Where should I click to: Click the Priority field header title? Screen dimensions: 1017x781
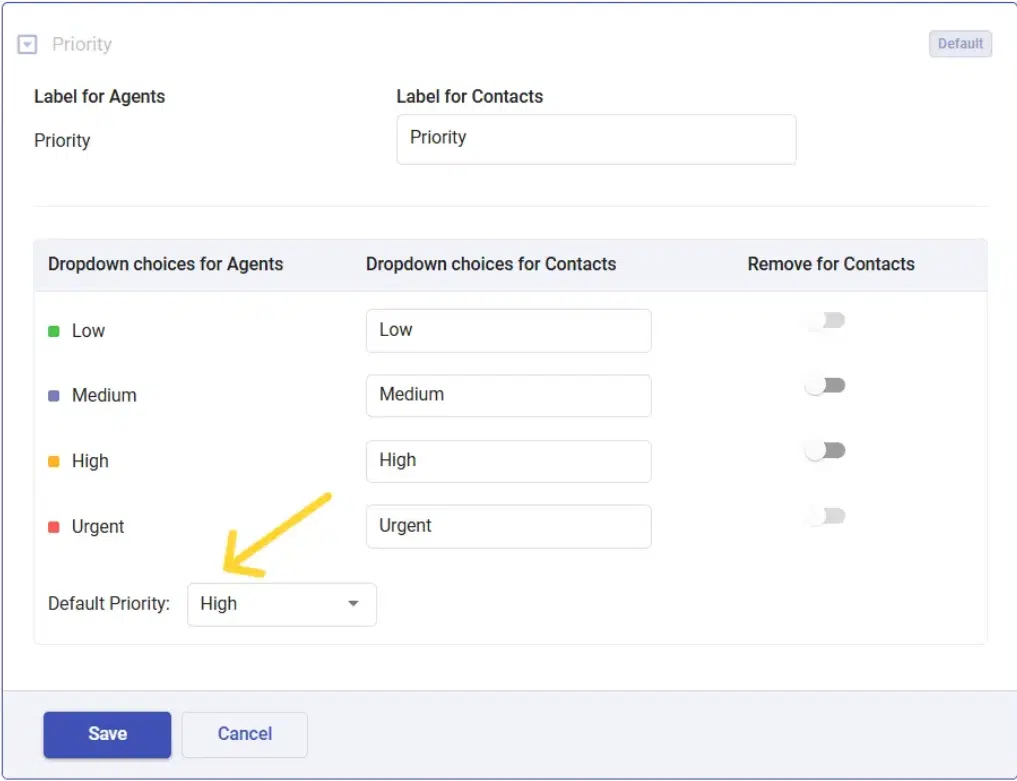point(82,45)
